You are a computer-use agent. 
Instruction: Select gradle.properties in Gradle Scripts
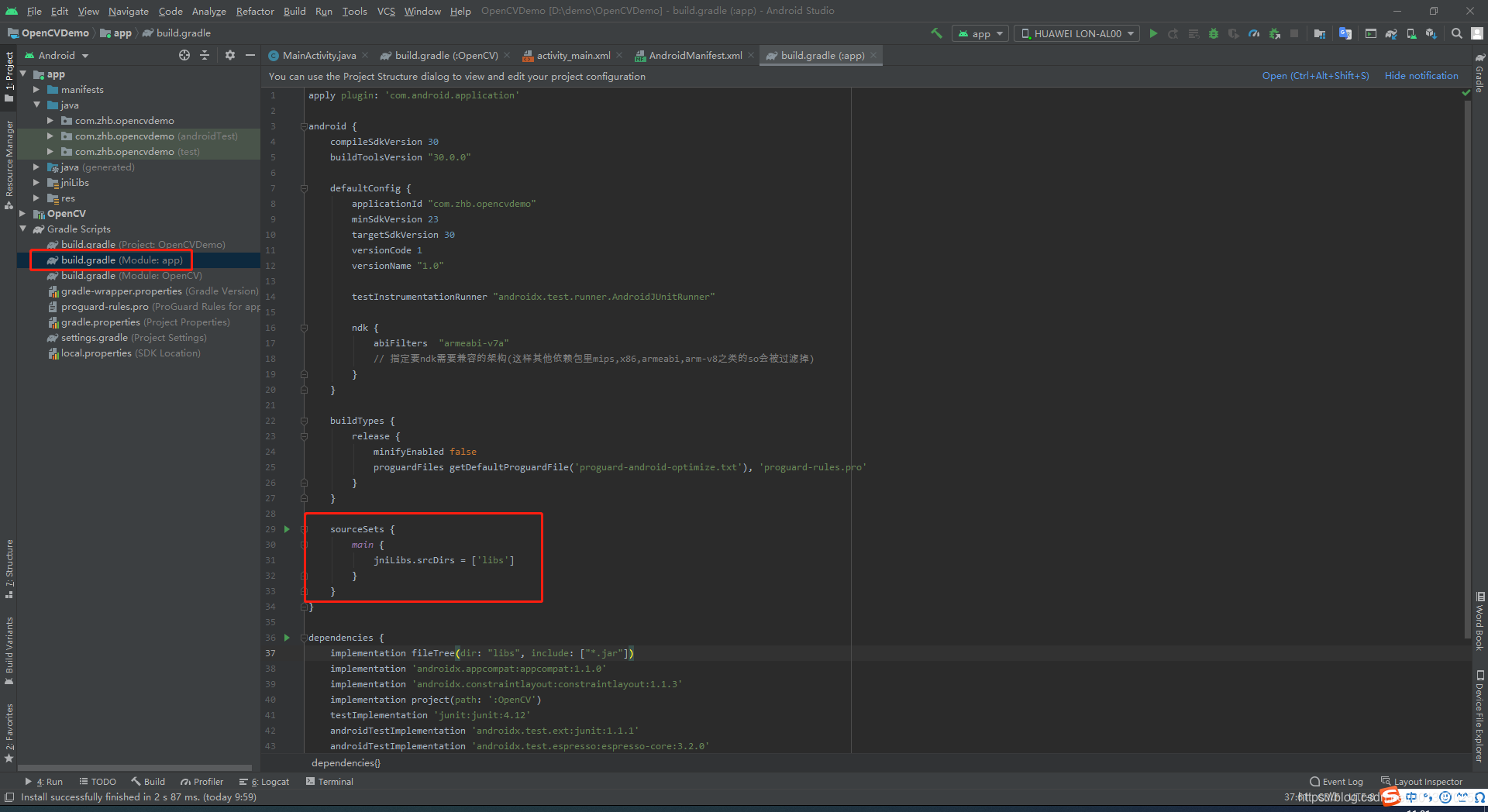coord(139,322)
